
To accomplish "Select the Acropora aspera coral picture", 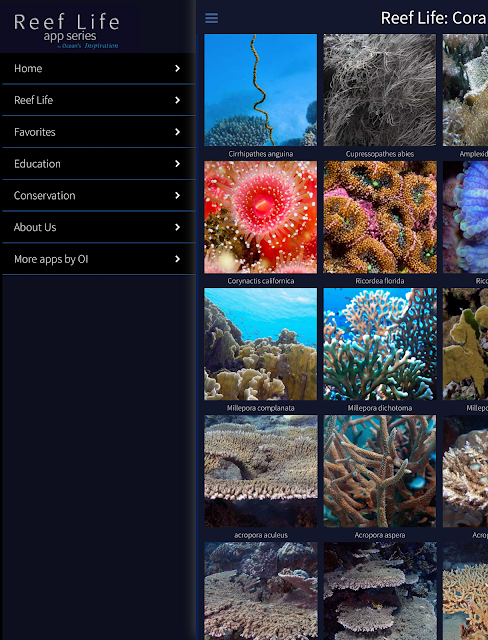I will point(379,471).
